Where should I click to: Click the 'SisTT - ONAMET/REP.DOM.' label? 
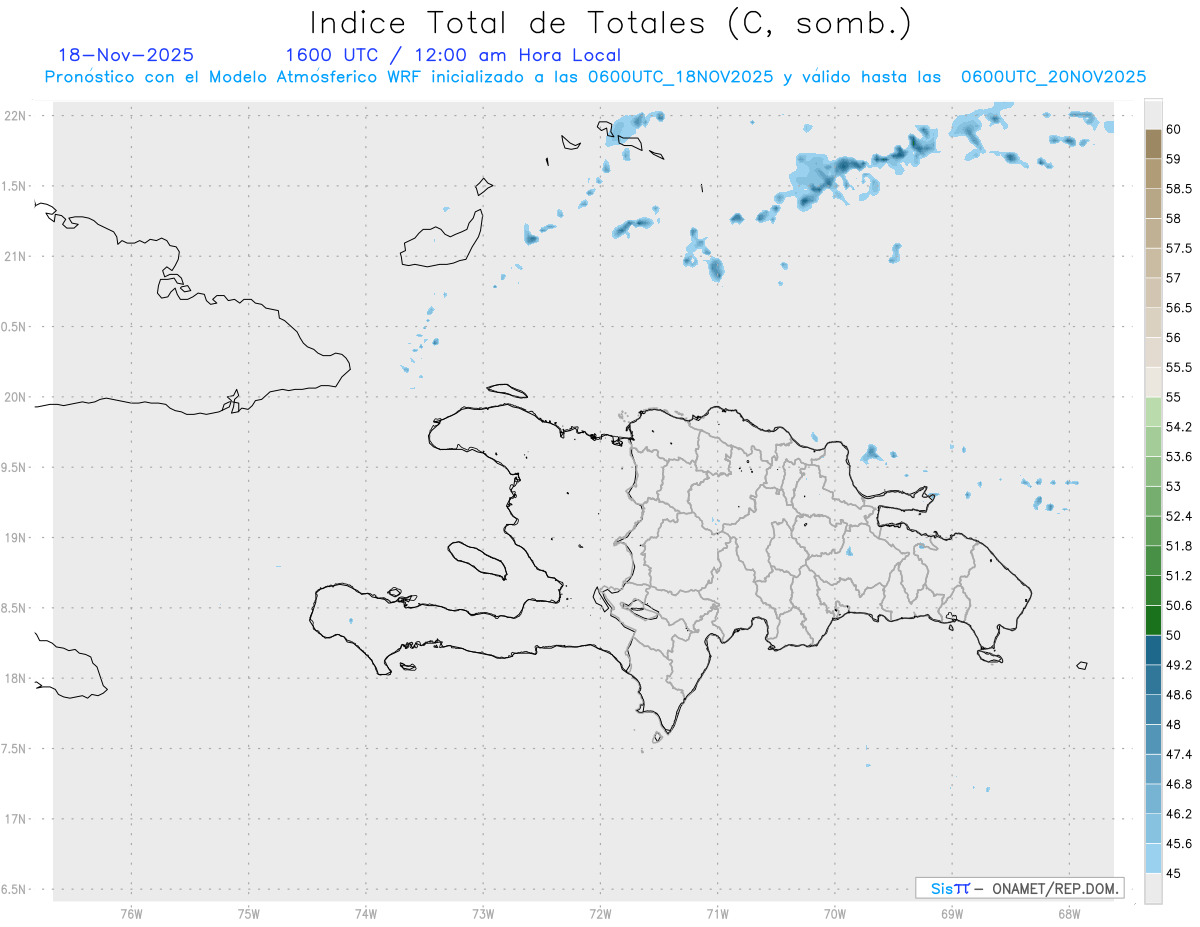pos(1019,888)
